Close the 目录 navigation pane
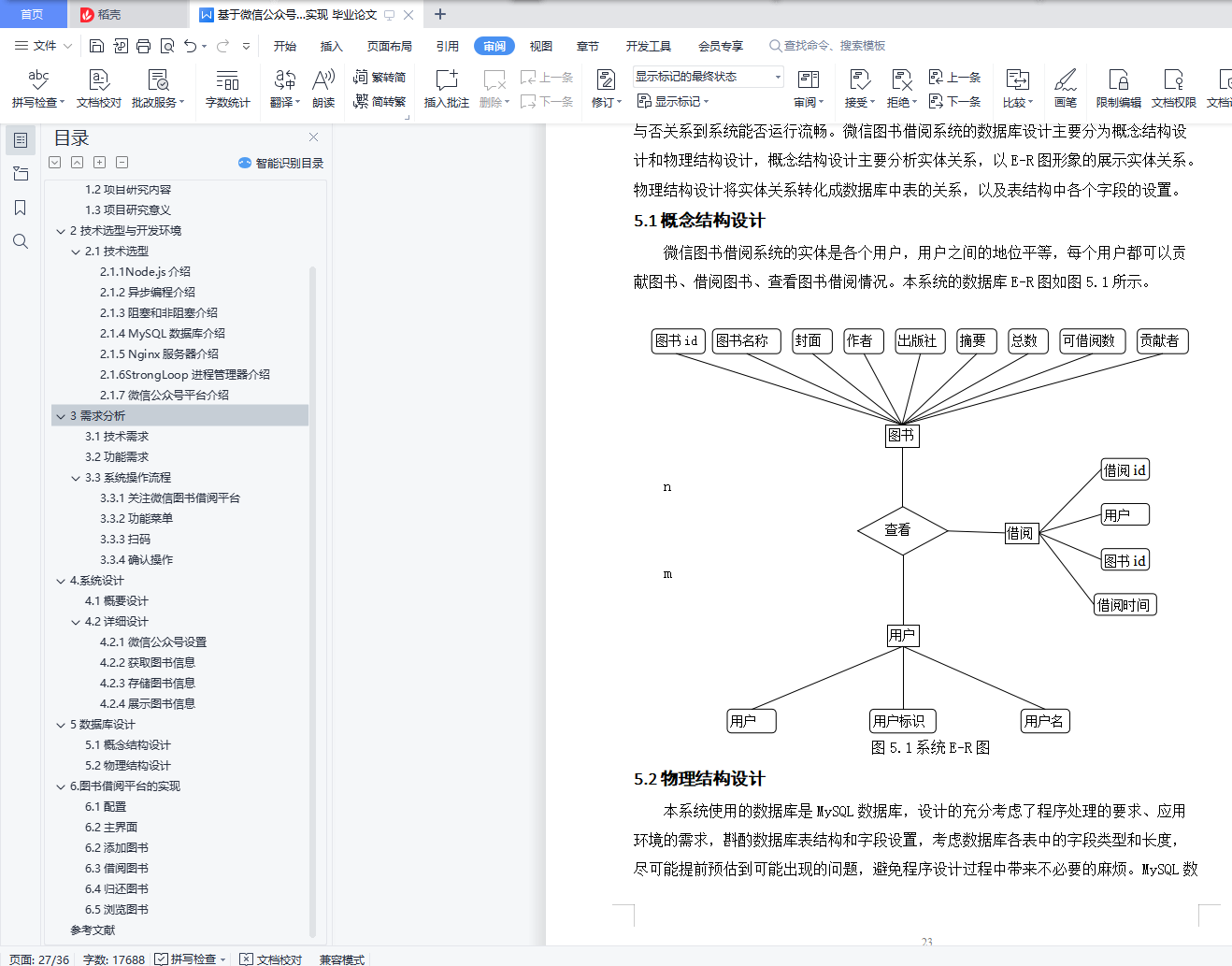The height and width of the screenshot is (966, 1232). tap(314, 137)
